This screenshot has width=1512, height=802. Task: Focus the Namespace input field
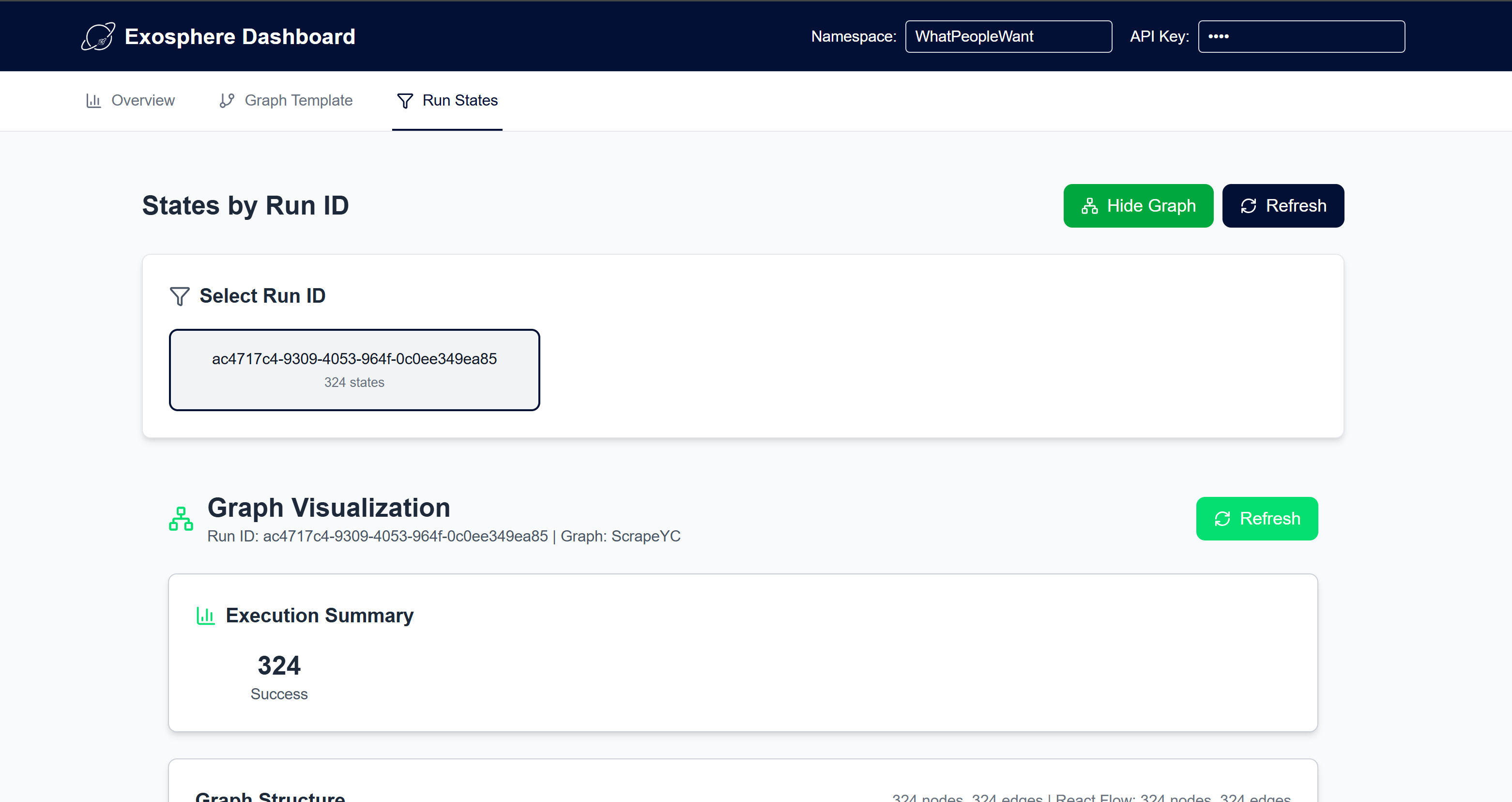(1008, 36)
